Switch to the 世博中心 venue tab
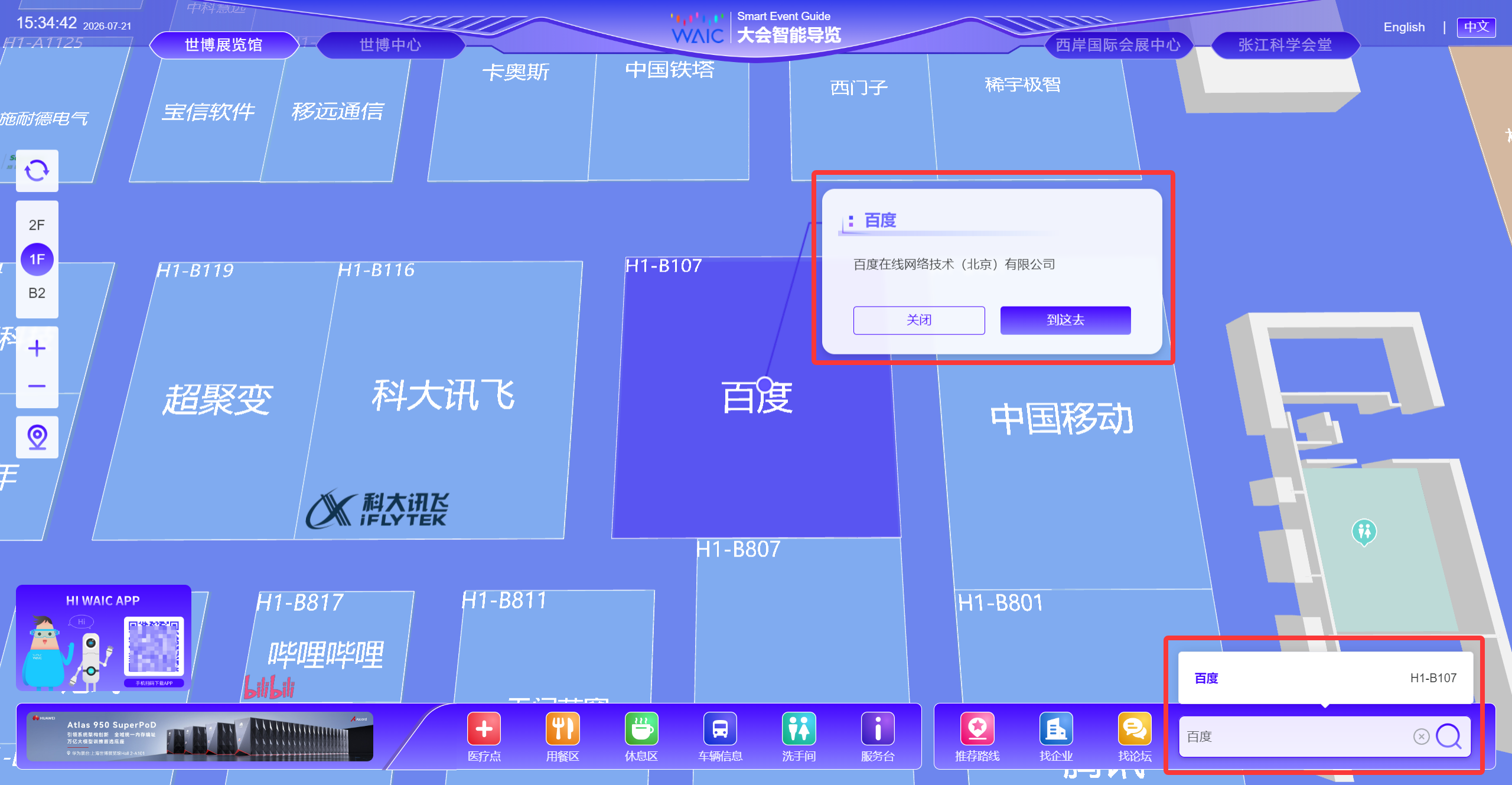Screen dimensions: 1512x785 pos(390,45)
